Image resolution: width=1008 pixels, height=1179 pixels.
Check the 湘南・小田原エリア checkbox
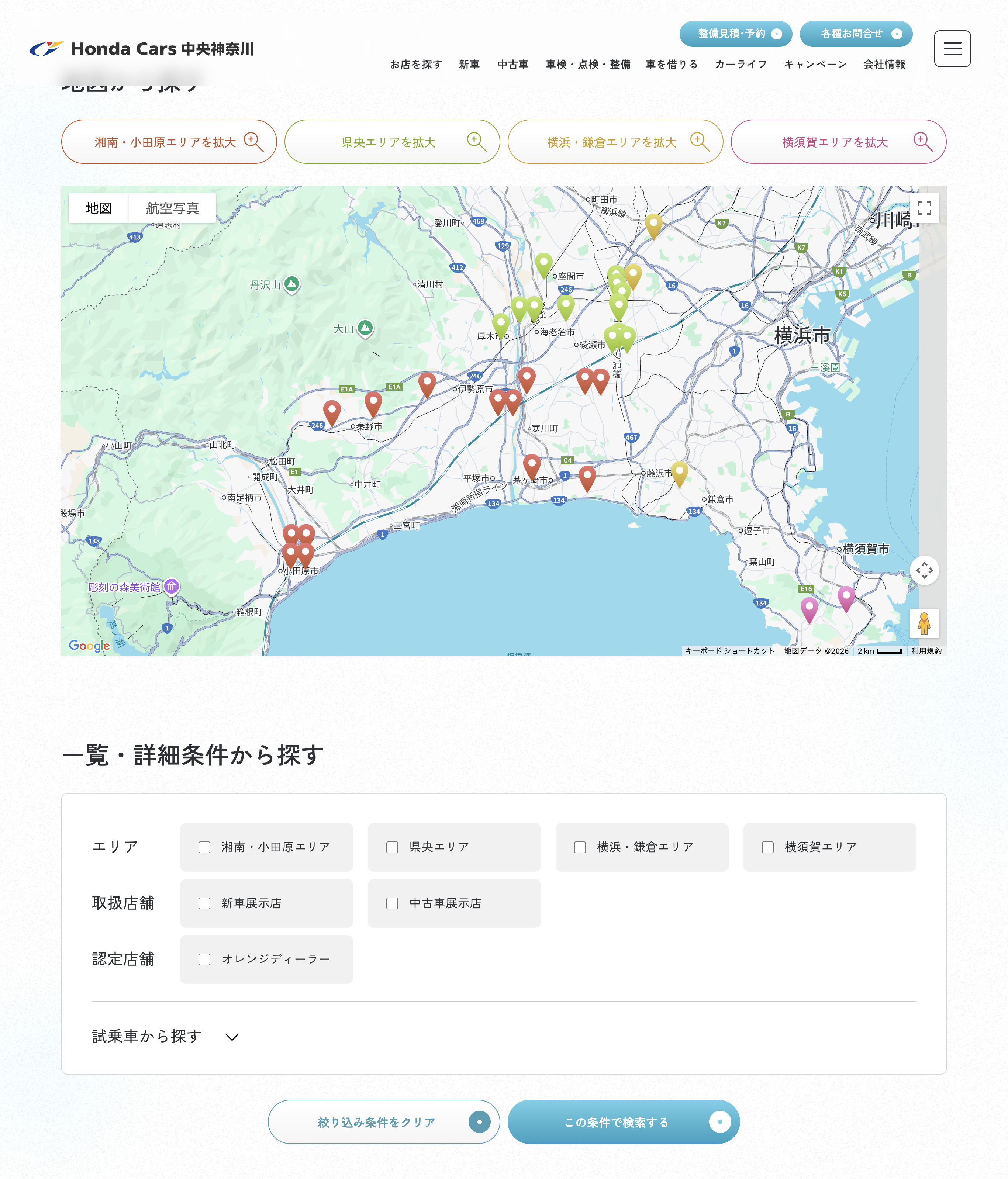pyautogui.click(x=204, y=847)
